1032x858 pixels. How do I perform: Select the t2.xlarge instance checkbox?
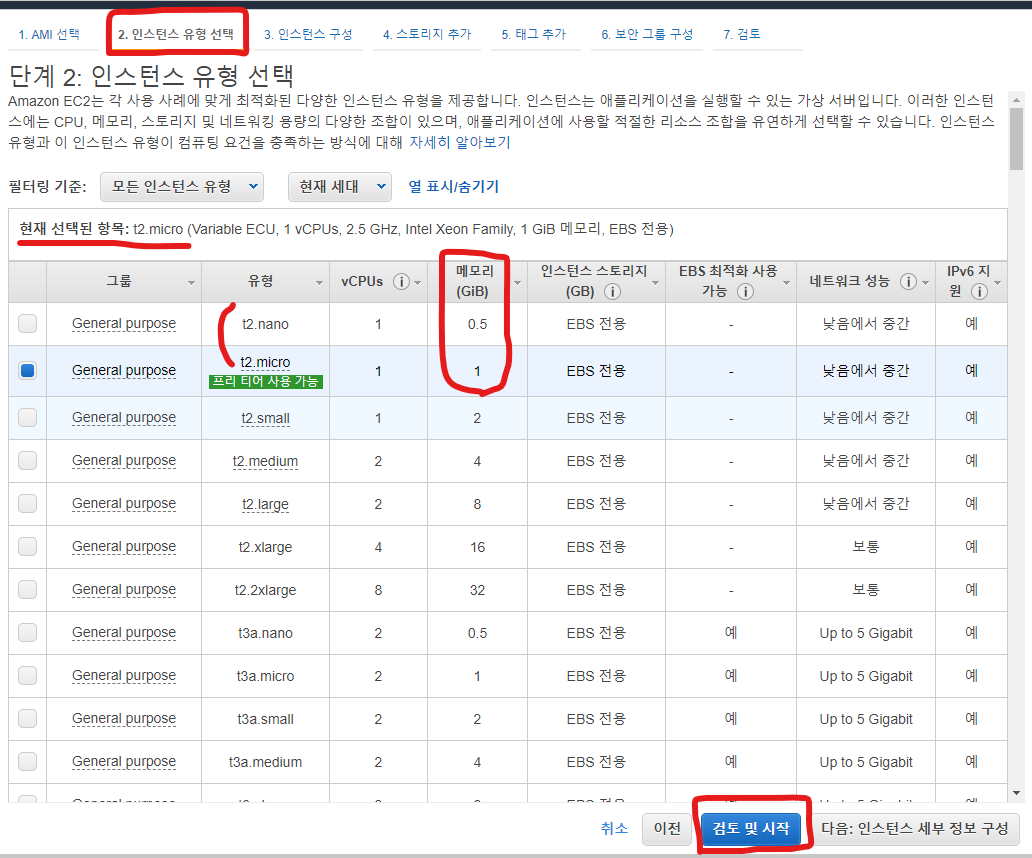(x=28, y=547)
